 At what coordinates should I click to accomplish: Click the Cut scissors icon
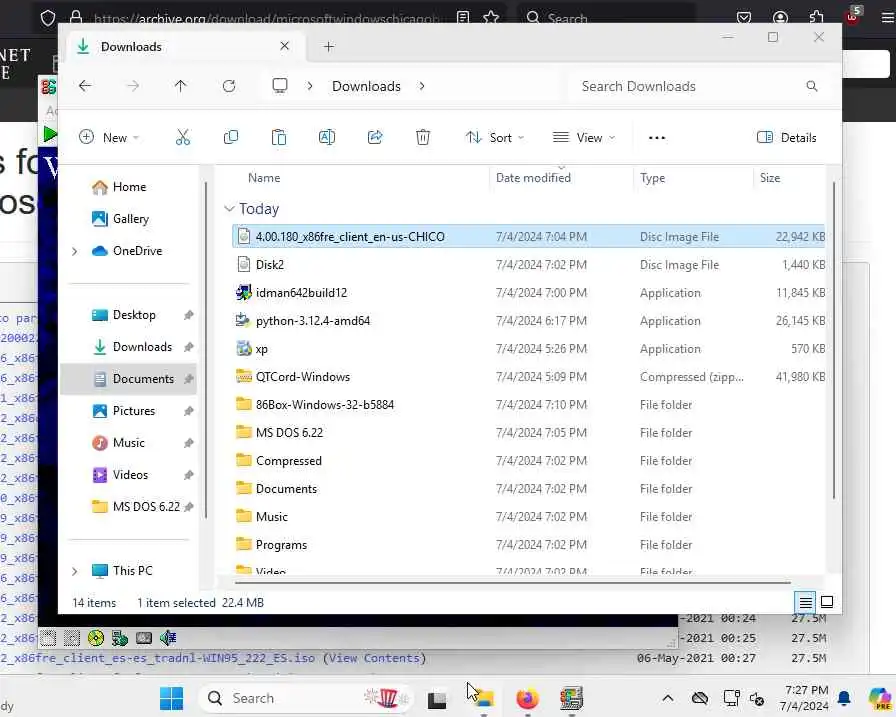183,137
